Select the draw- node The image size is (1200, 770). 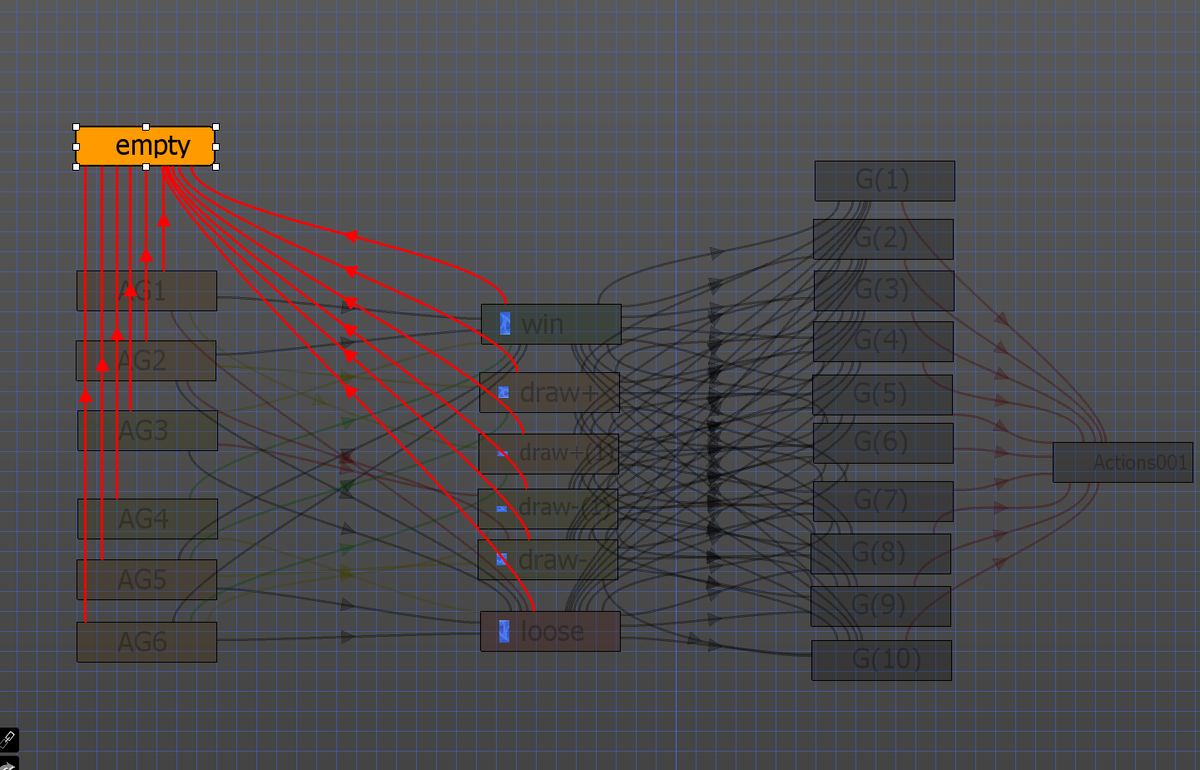click(547, 559)
